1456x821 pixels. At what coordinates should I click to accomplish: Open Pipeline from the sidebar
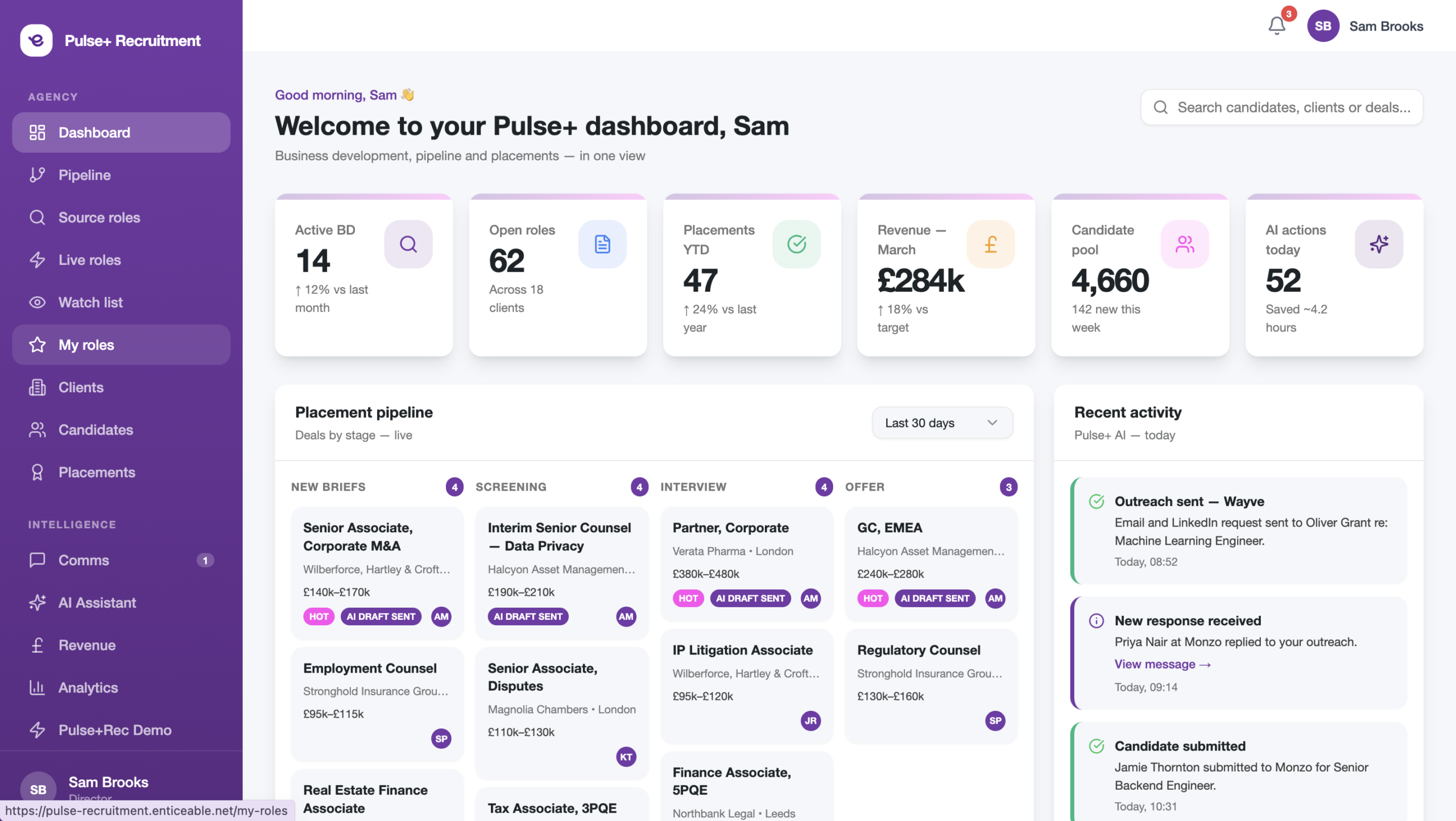tap(121, 175)
